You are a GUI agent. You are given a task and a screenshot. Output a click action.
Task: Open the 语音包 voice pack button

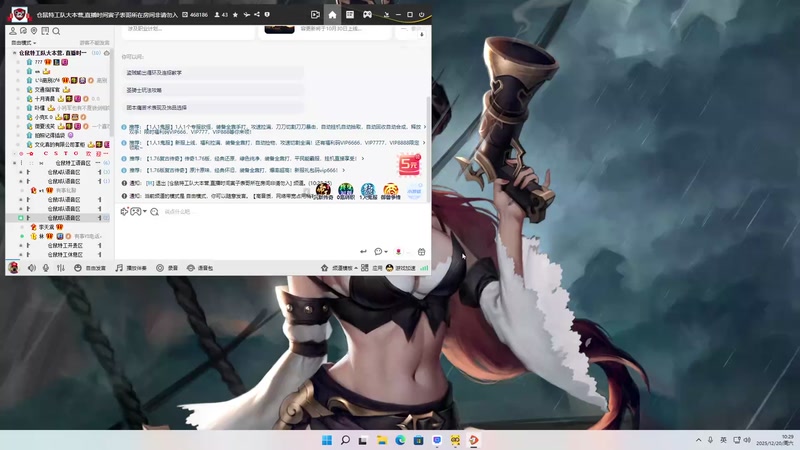click(x=199, y=268)
